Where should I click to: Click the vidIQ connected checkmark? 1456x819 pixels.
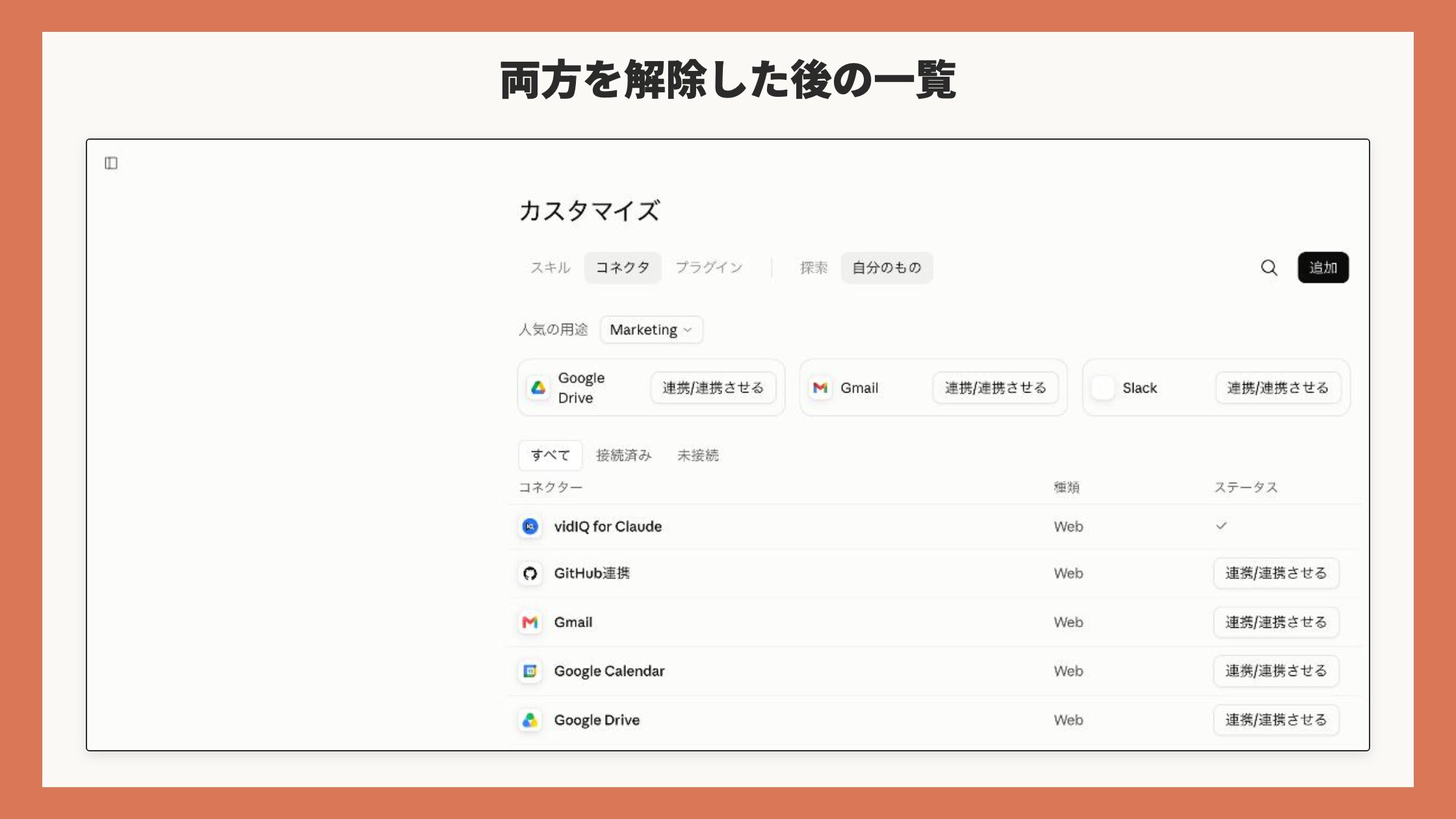click(1221, 526)
